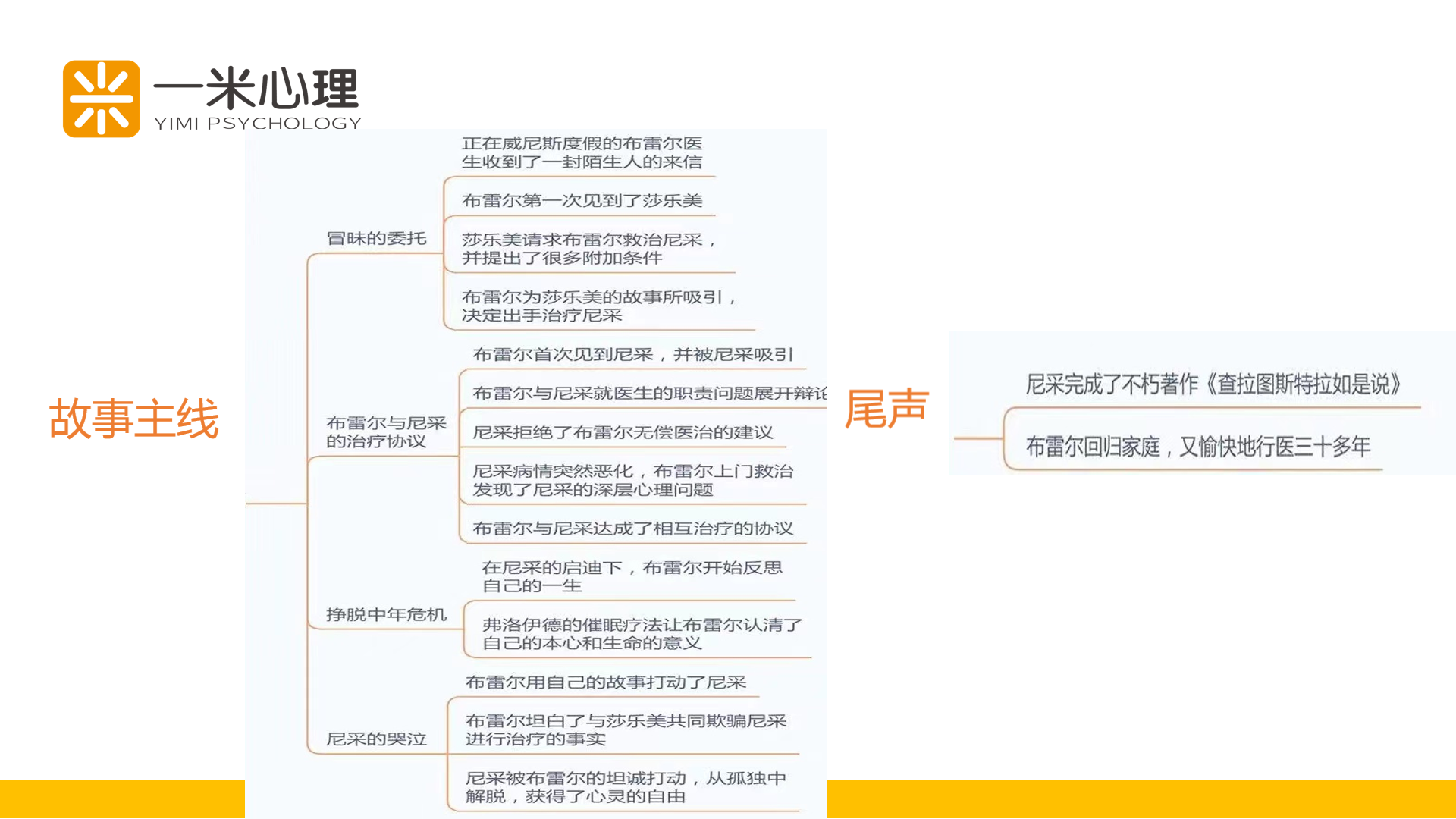Click the 一米心理 brand name text
The height and width of the screenshot is (819, 1456).
[x=256, y=89]
